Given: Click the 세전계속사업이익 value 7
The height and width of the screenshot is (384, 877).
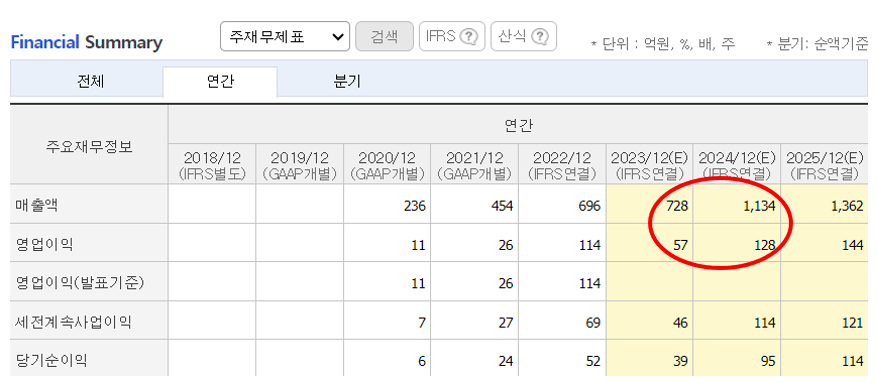Looking at the screenshot, I should tap(422, 323).
